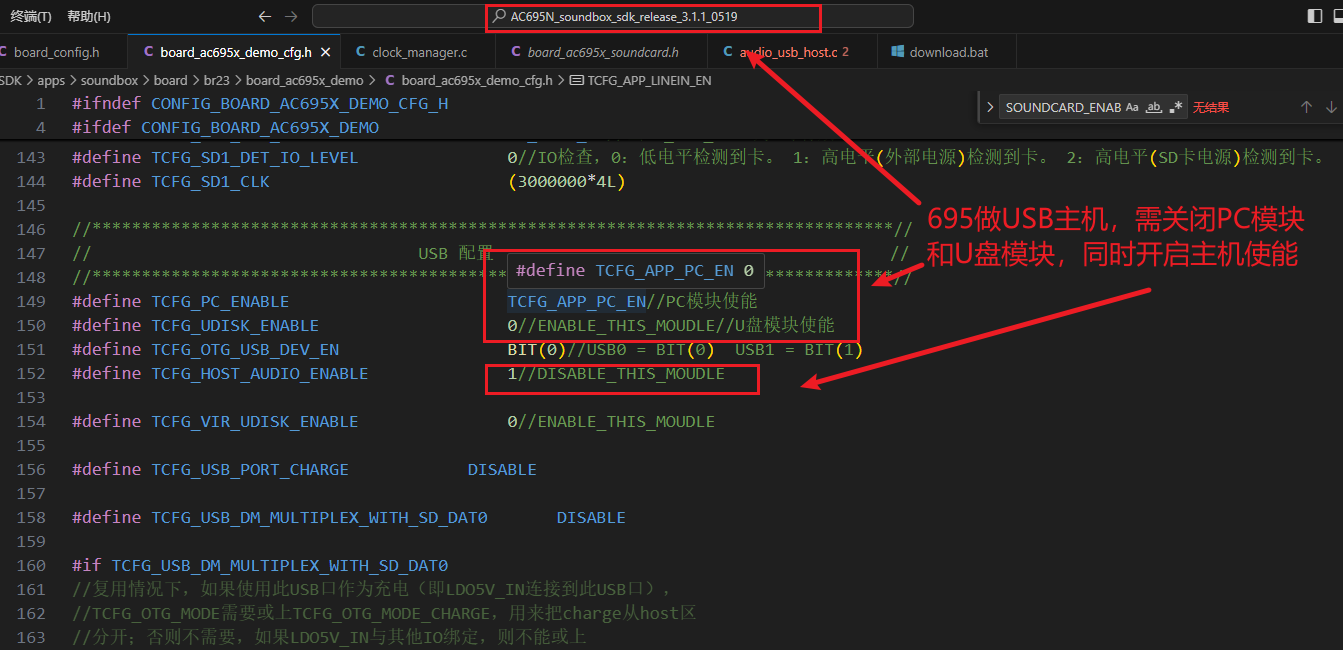The height and width of the screenshot is (650, 1343).
Task: Open the apps breadcrumb
Action: tap(51, 80)
